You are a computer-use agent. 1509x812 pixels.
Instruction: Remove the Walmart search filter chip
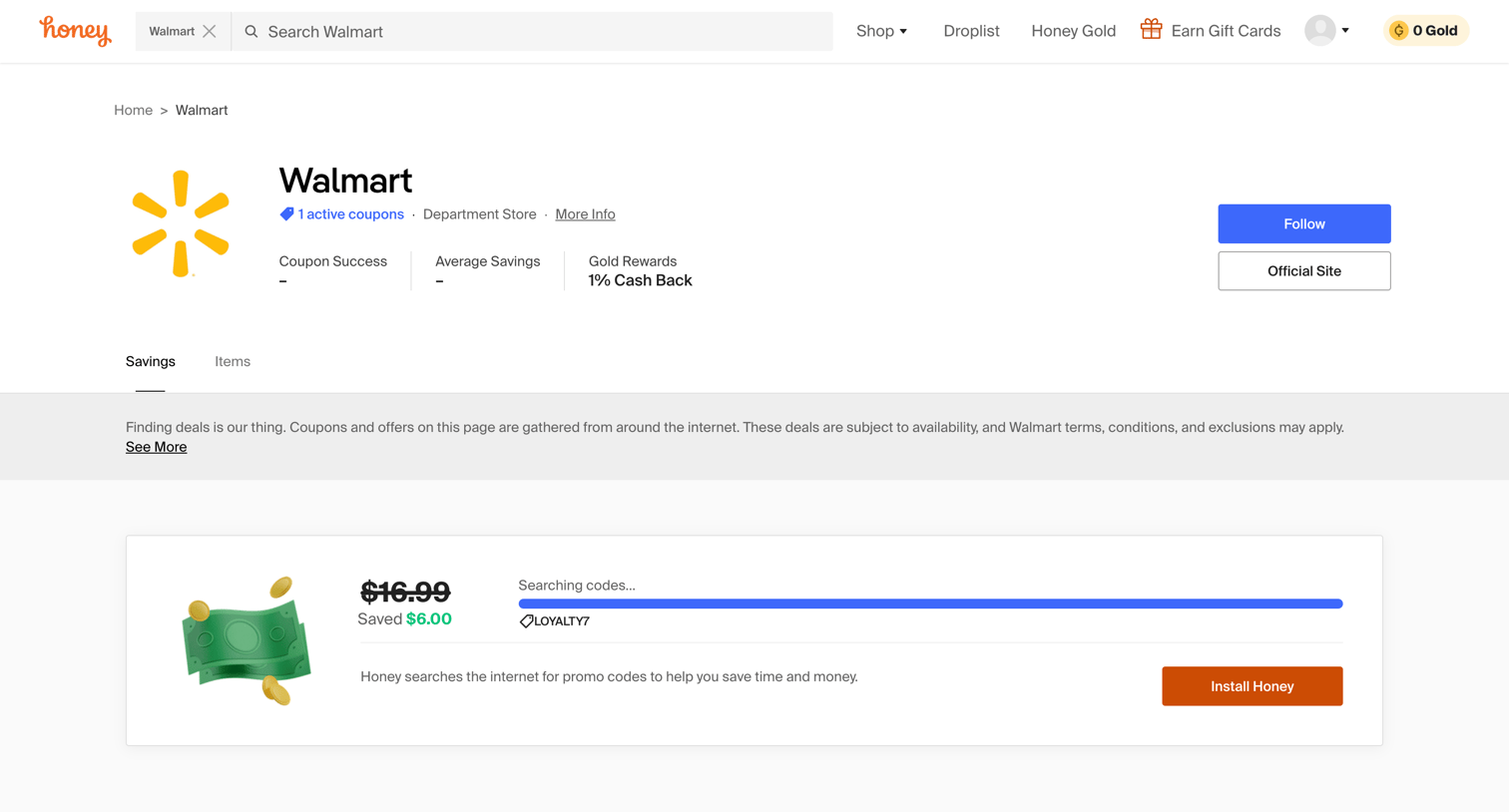tap(210, 31)
